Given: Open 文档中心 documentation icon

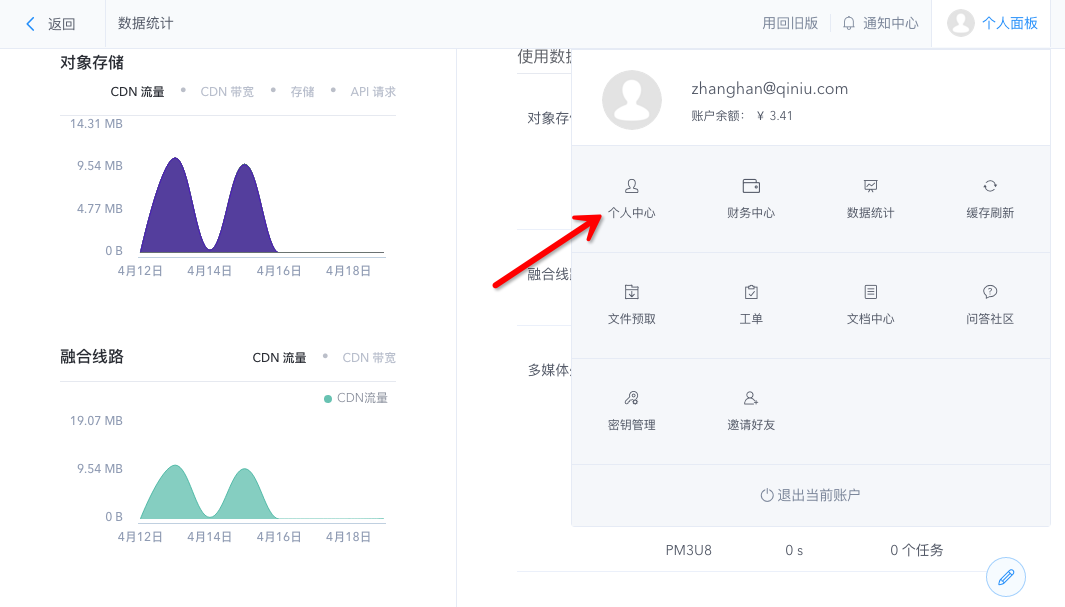Looking at the screenshot, I should tap(870, 304).
